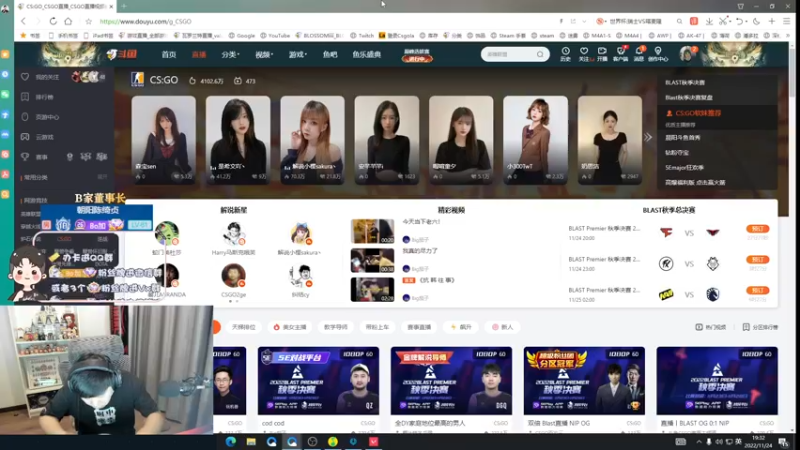Select 直播 in the Douyu nav
800x450 pixels.
(x=198, y=55)
